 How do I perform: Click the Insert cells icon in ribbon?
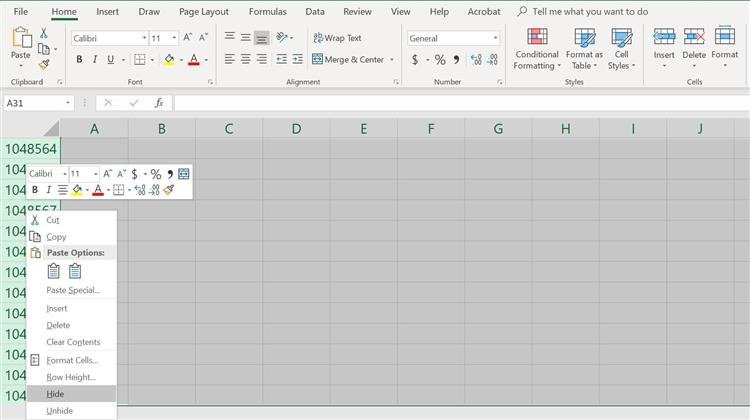[664, 37]
